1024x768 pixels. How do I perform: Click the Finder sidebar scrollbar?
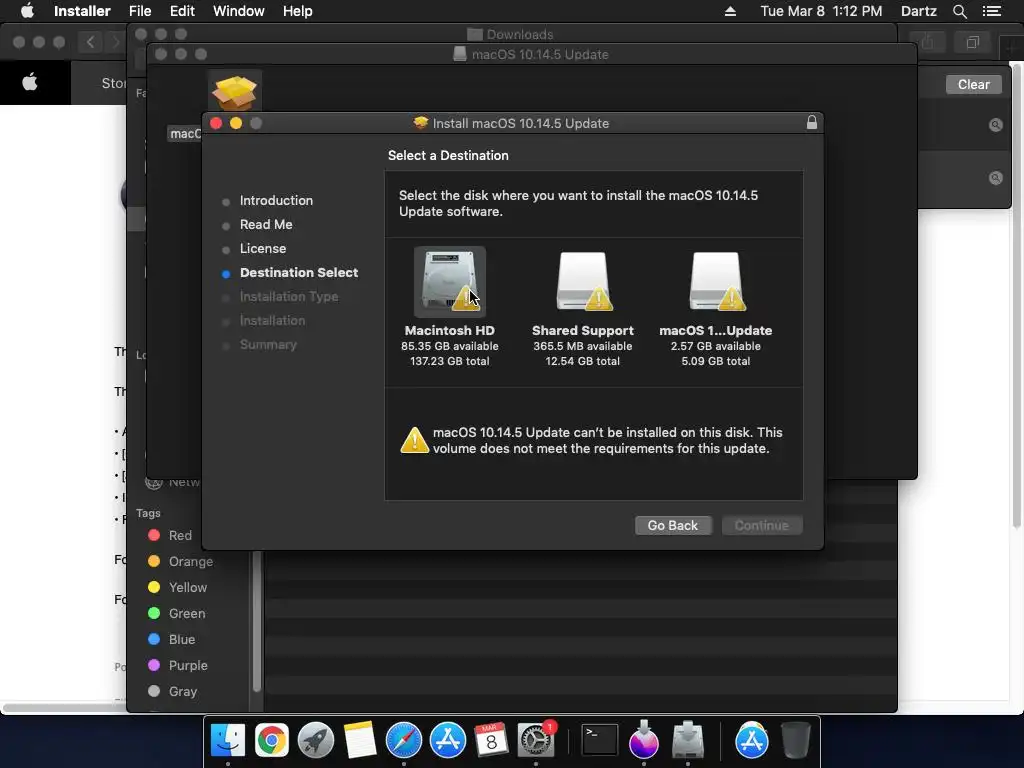(257, 620)
